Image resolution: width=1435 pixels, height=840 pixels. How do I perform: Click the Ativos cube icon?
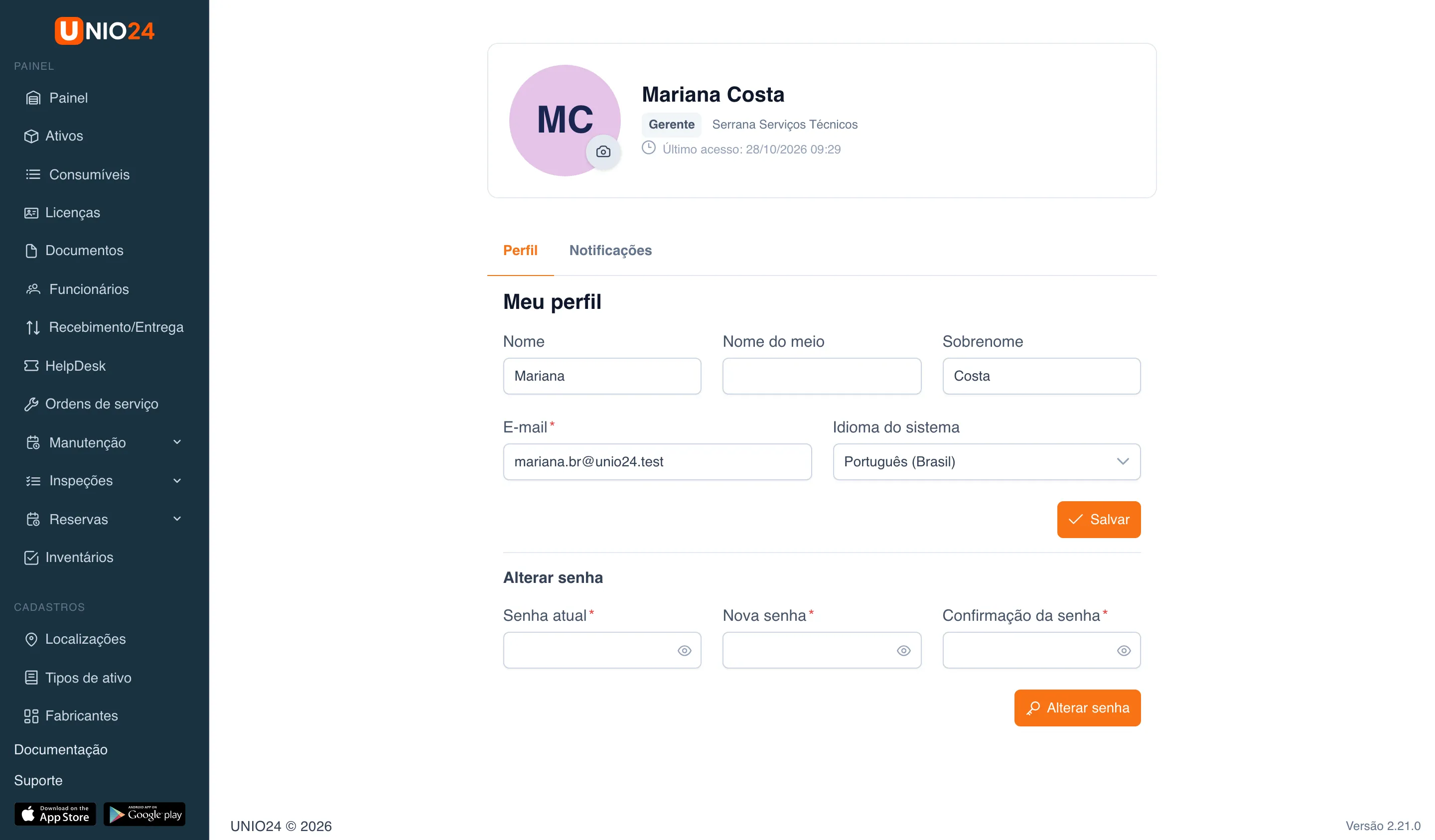[31, 136]
